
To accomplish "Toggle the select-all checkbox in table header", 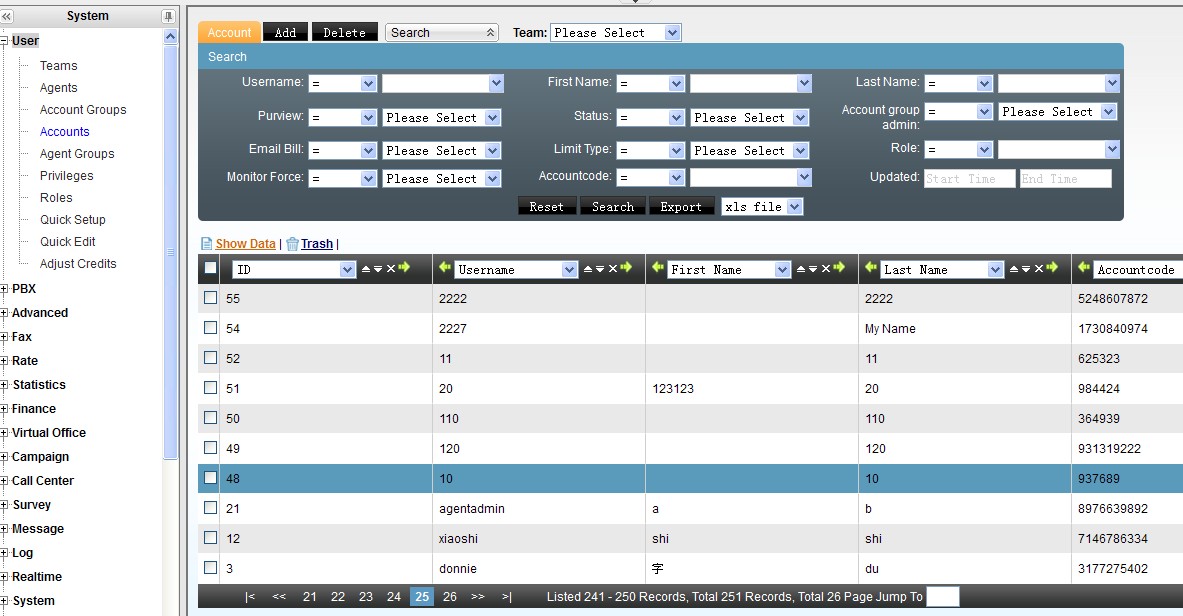I will [x=210, y=268].
